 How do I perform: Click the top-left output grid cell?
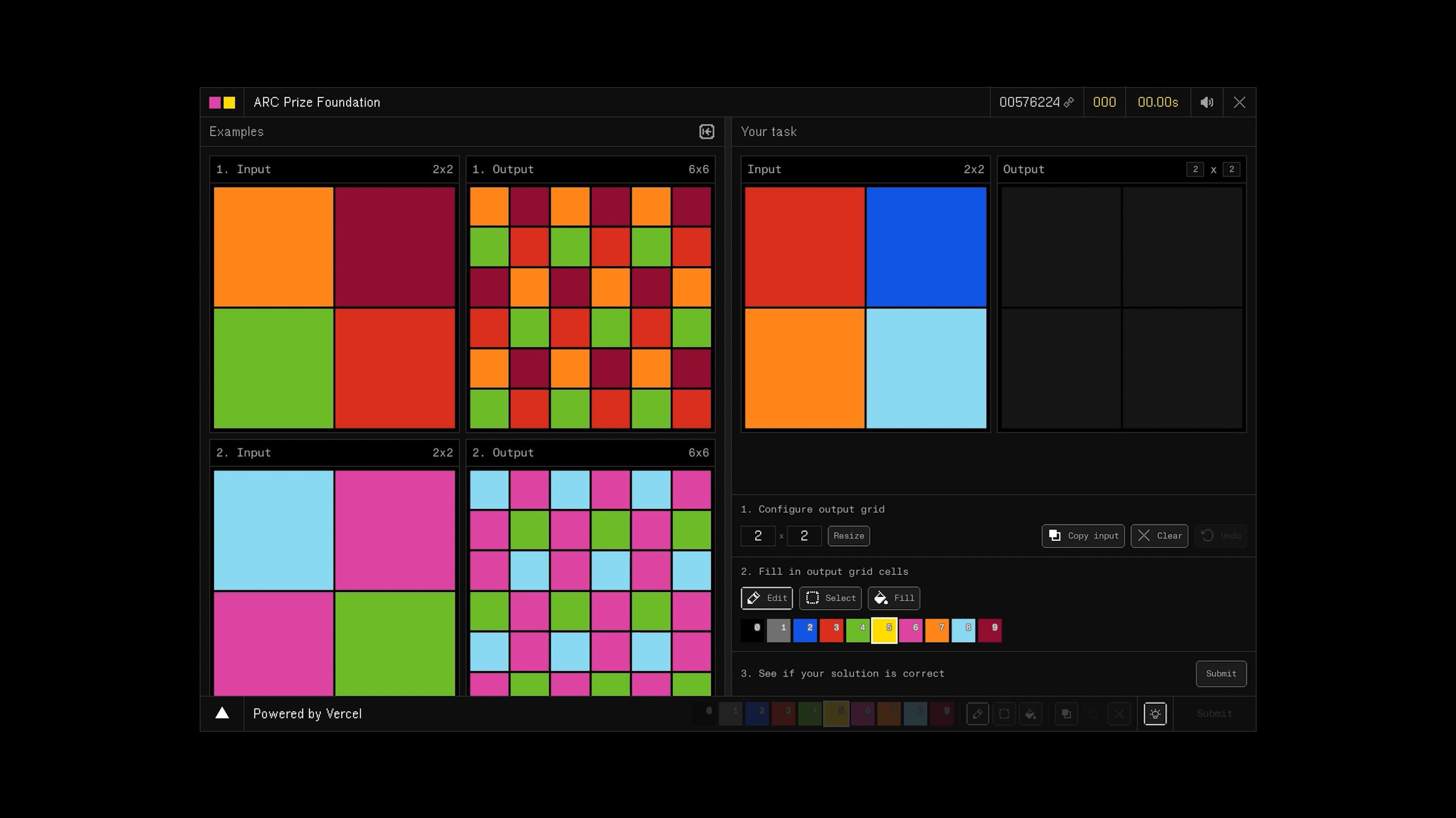(x=1061, y=247)
